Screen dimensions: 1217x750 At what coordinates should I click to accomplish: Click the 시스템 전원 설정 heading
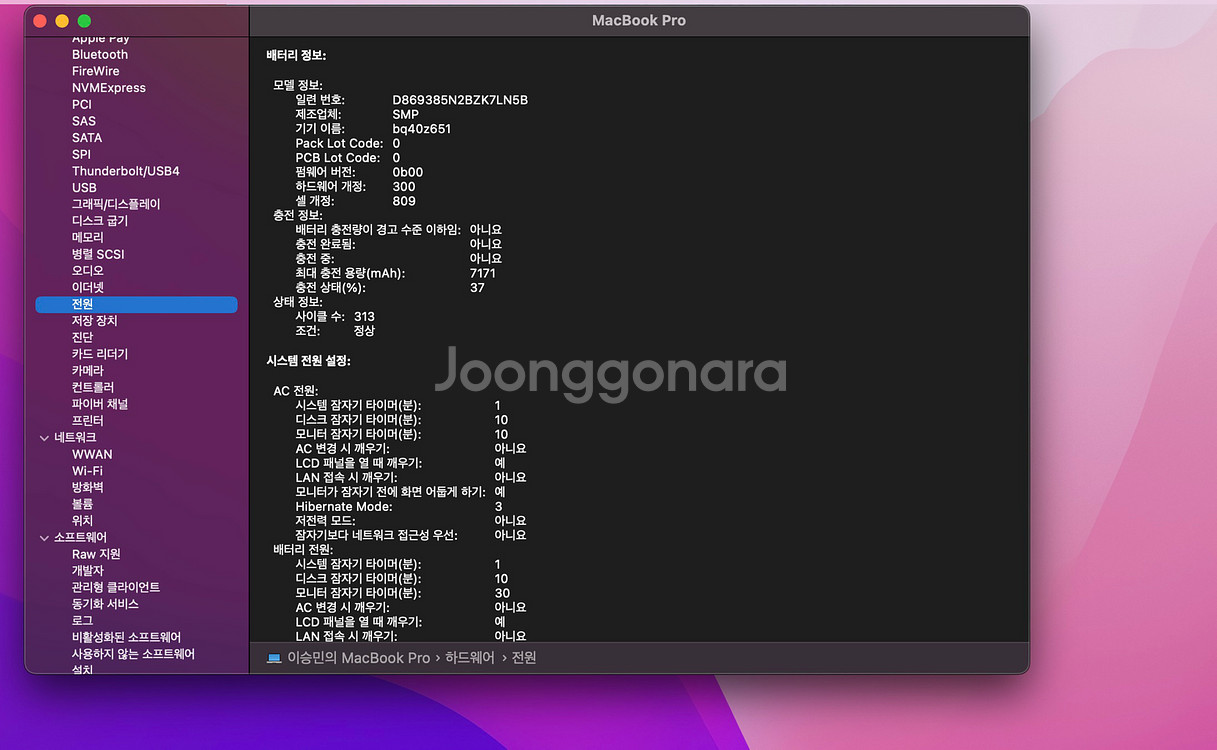tap(308, 361)
